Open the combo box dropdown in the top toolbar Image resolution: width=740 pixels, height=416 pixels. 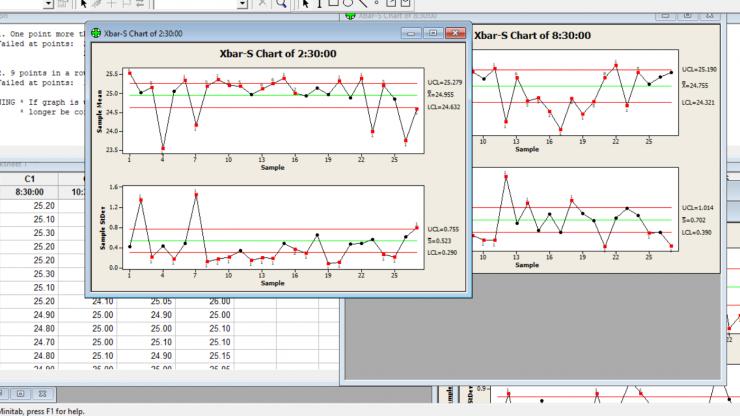(x=243, y=4)
